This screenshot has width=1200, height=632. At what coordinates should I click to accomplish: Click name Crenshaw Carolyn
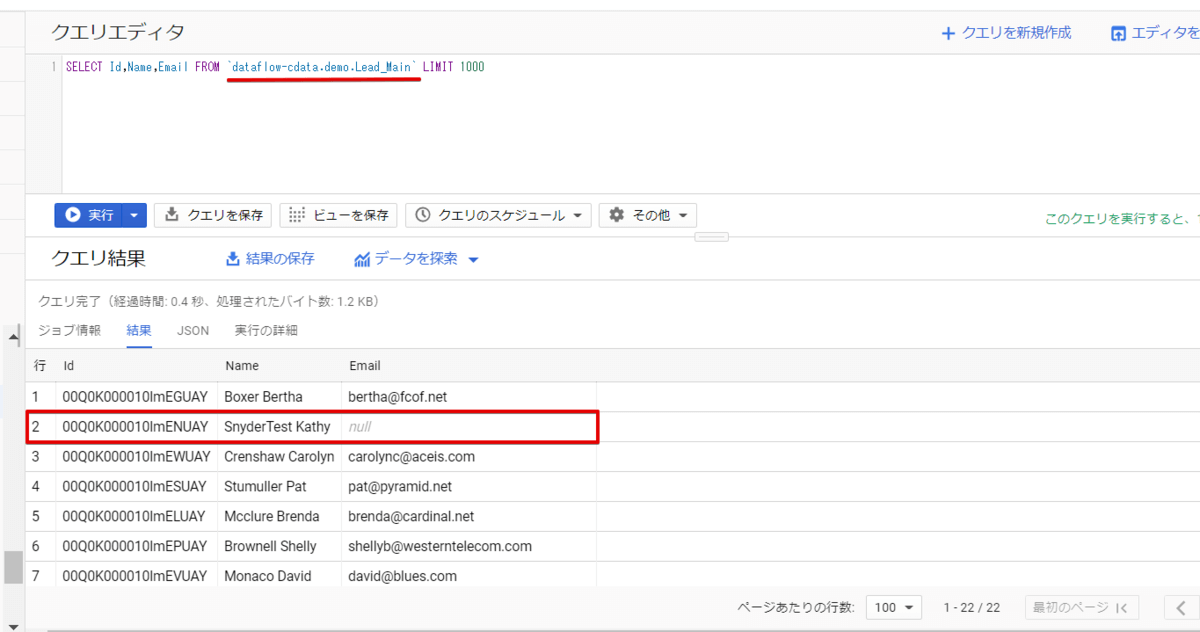pyautogui.click(x=279, y=457)
